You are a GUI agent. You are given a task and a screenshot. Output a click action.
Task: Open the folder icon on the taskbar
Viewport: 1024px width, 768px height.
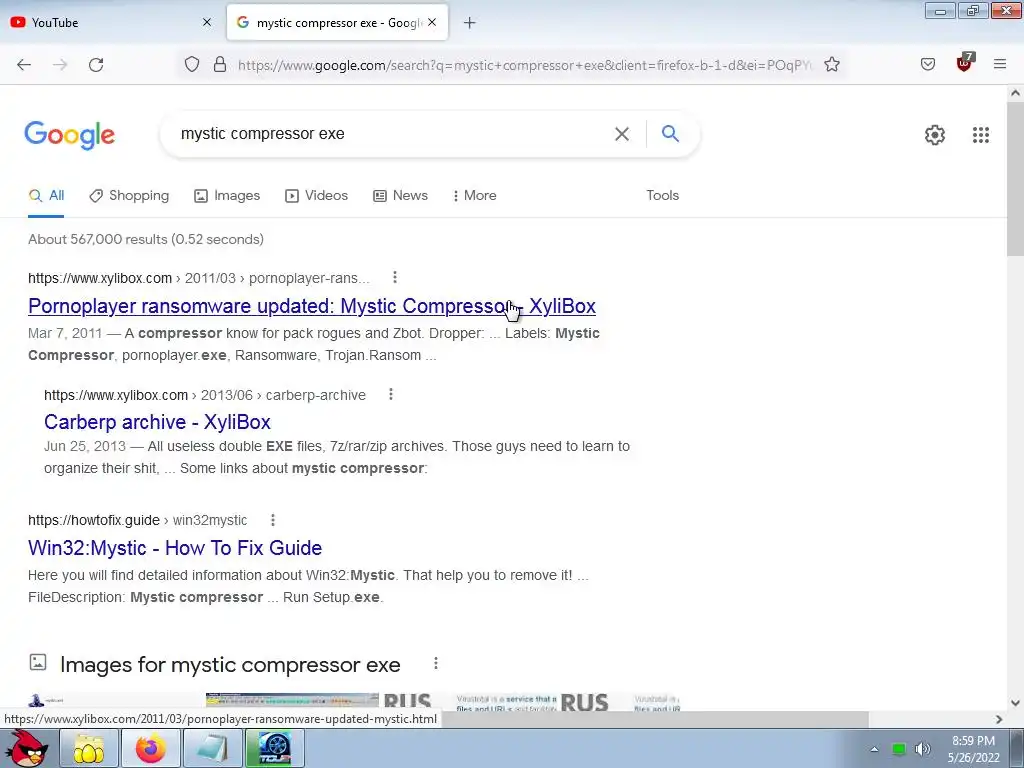[89, 748]
